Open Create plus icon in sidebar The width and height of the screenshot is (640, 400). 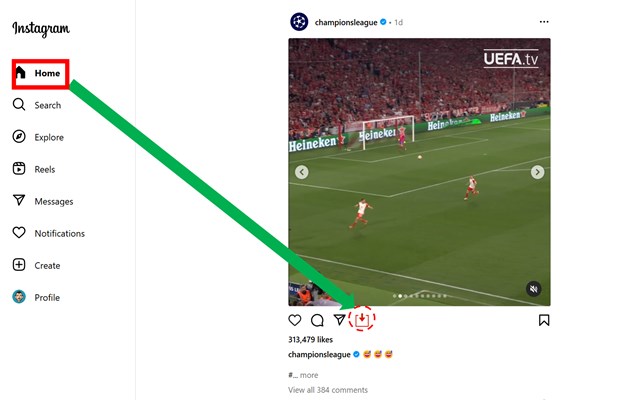coord(19,265)
